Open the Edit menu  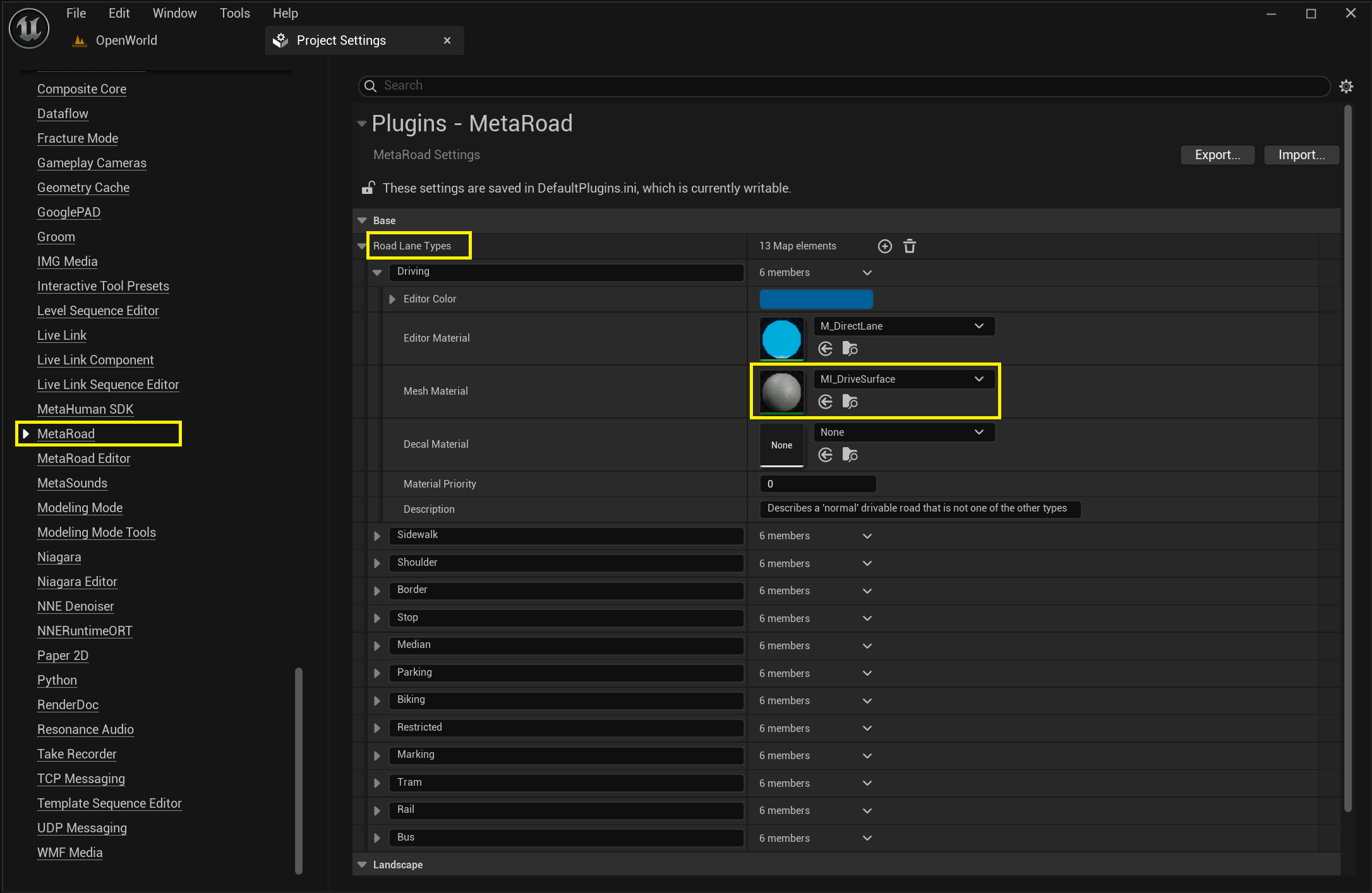[x=119, y=13]
